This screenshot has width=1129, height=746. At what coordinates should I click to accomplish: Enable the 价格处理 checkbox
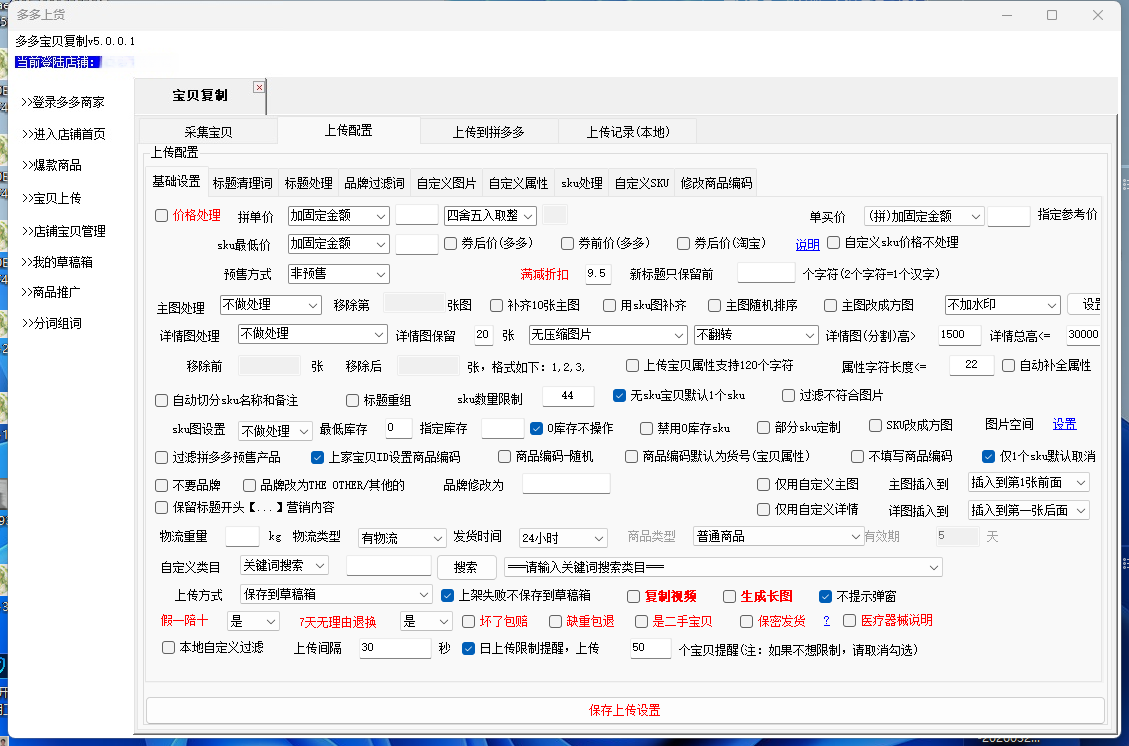[162, 215]
